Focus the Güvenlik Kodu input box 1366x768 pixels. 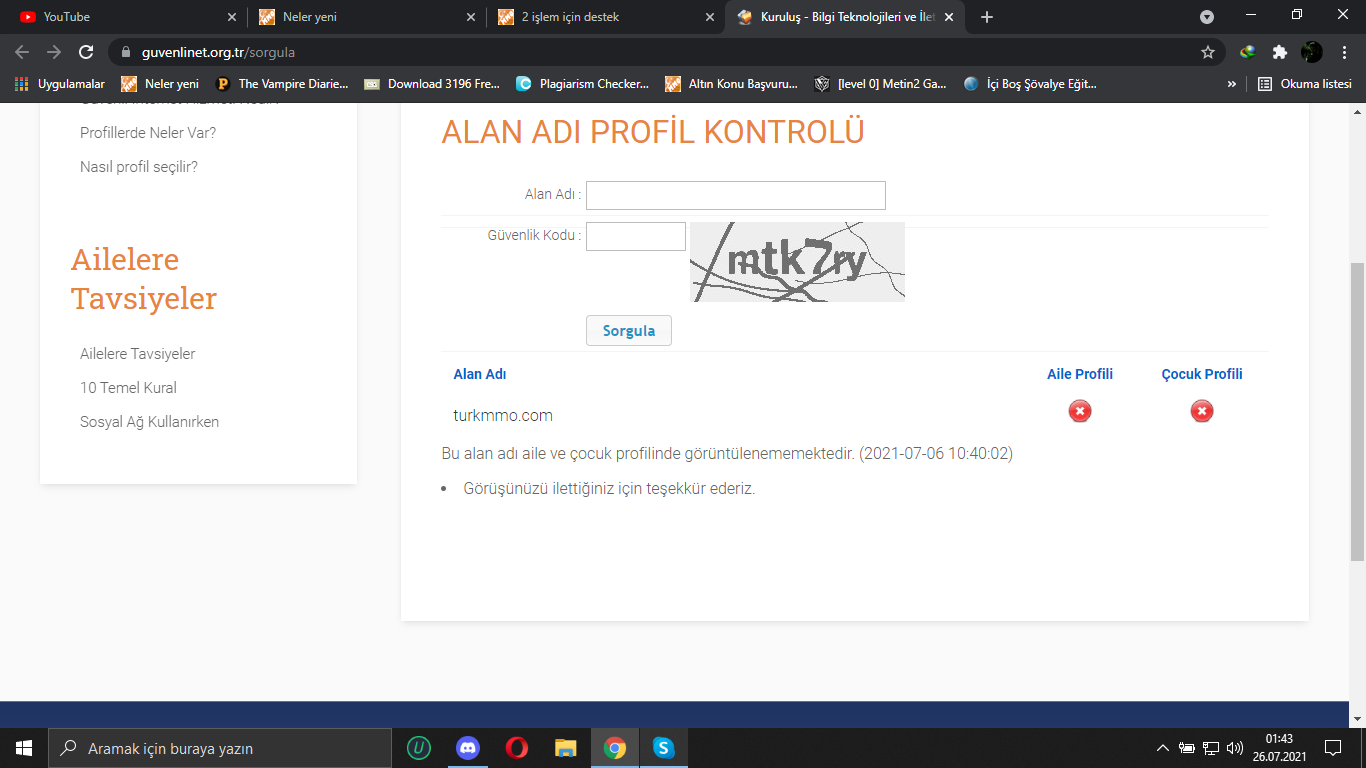pyautogui.click(x=635, y=236)
